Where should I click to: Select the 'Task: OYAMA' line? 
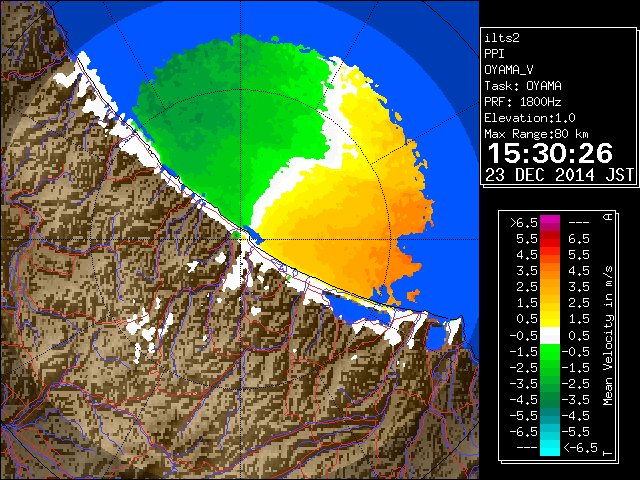[523, 86]
